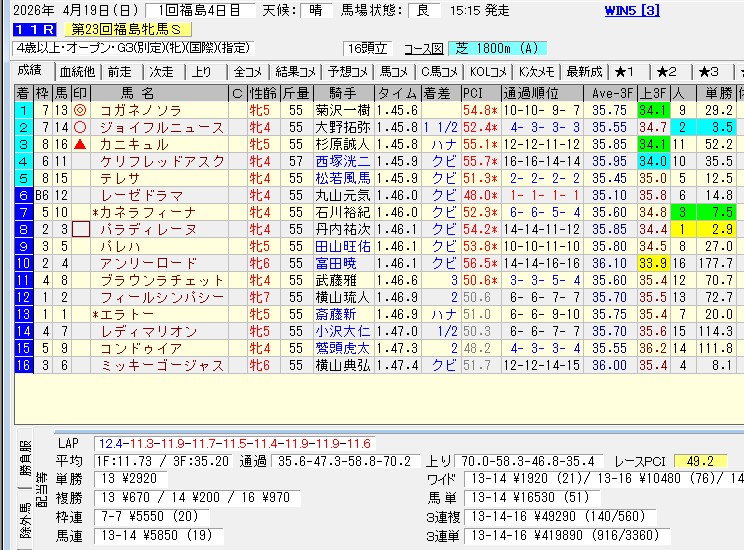Toggle the empty mark box for パラディレーヌ
Screen dimensions: 744x550
(80, 229)
